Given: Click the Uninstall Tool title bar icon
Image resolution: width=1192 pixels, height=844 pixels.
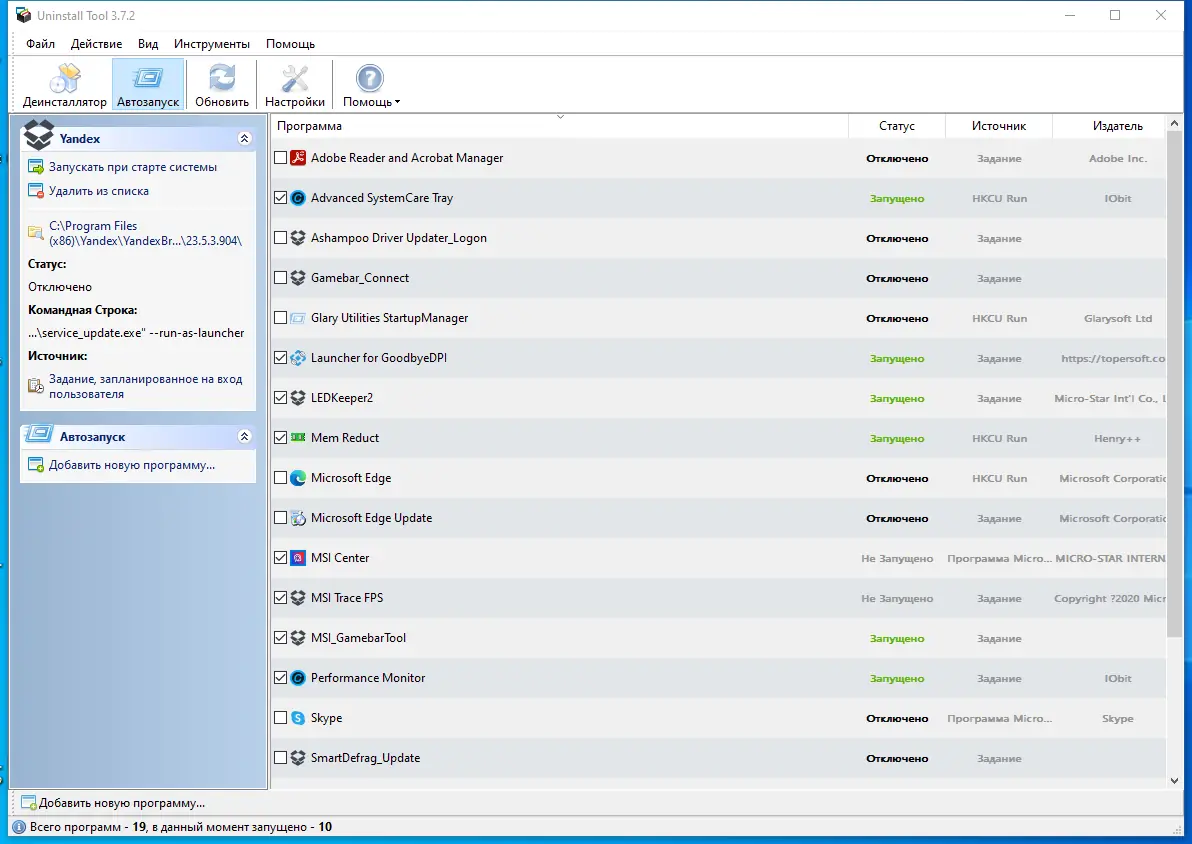Looking at the screenshot, I should (x=24, y=15).
